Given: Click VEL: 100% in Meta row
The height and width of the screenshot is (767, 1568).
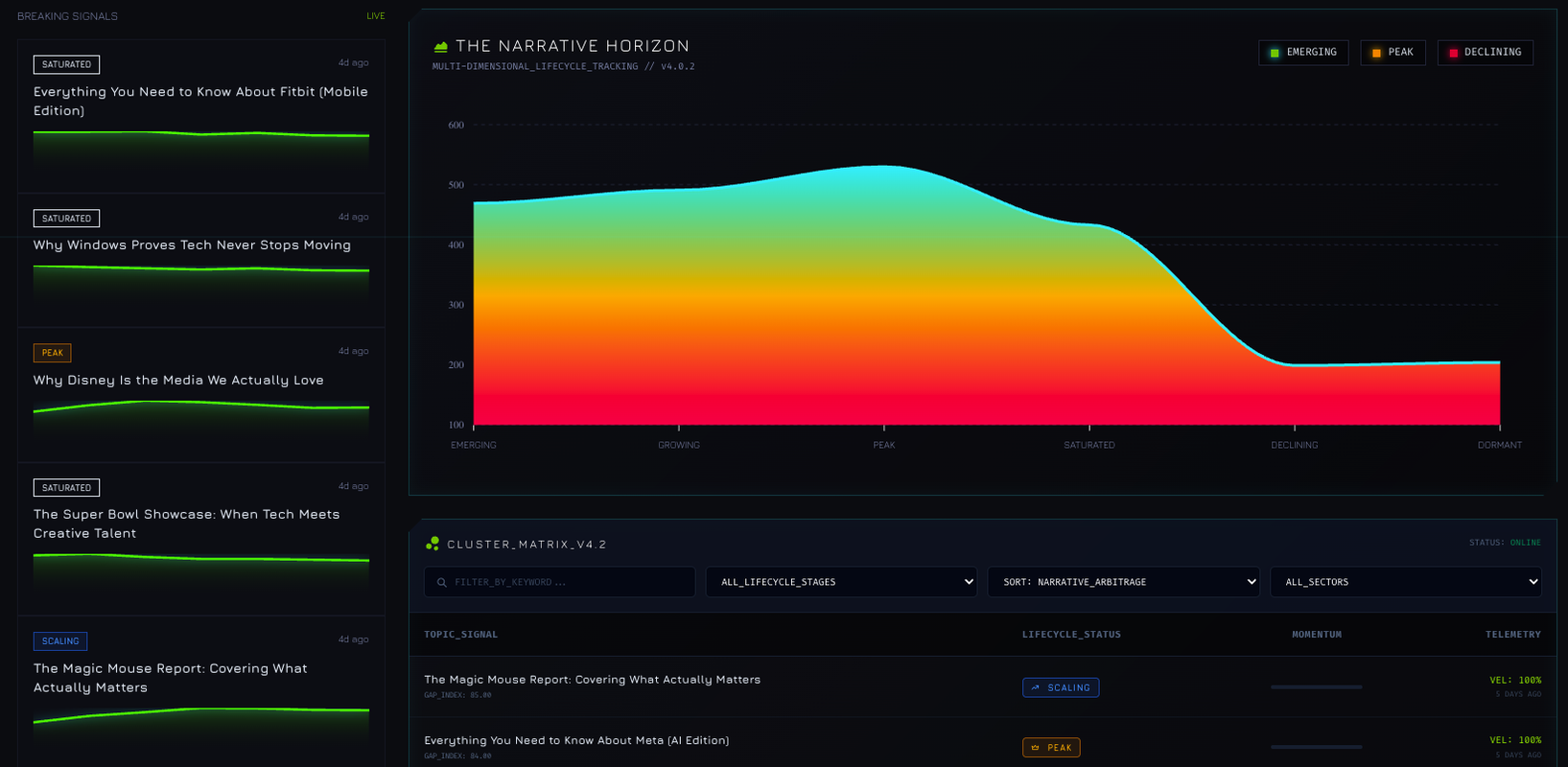Looking at the screenshot, I should pos(1515,740).
